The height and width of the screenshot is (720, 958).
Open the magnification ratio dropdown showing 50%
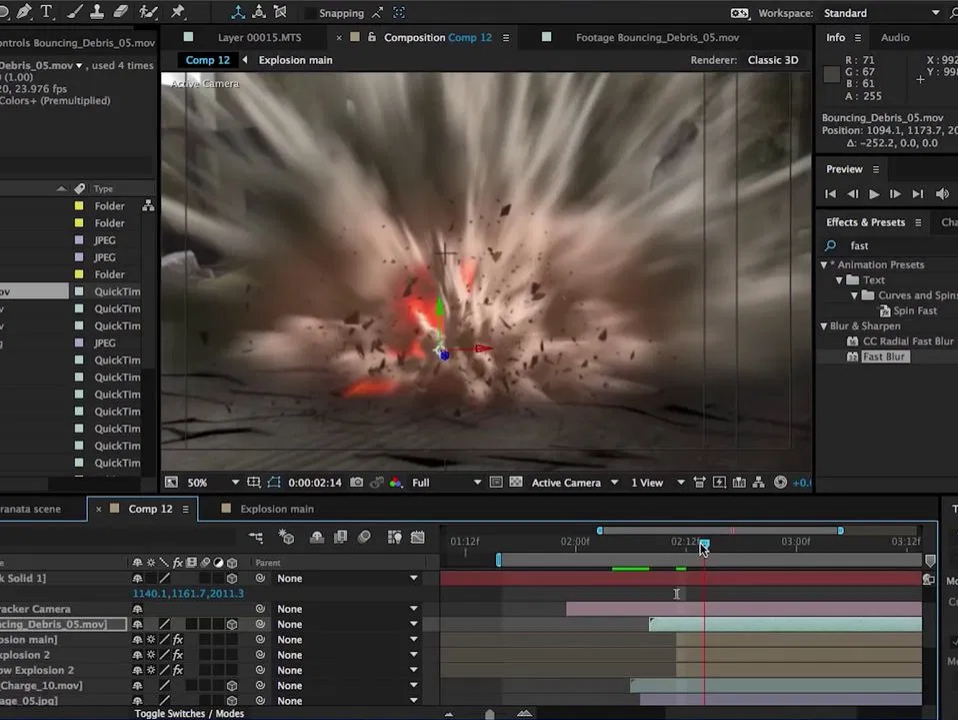point(210,482)
